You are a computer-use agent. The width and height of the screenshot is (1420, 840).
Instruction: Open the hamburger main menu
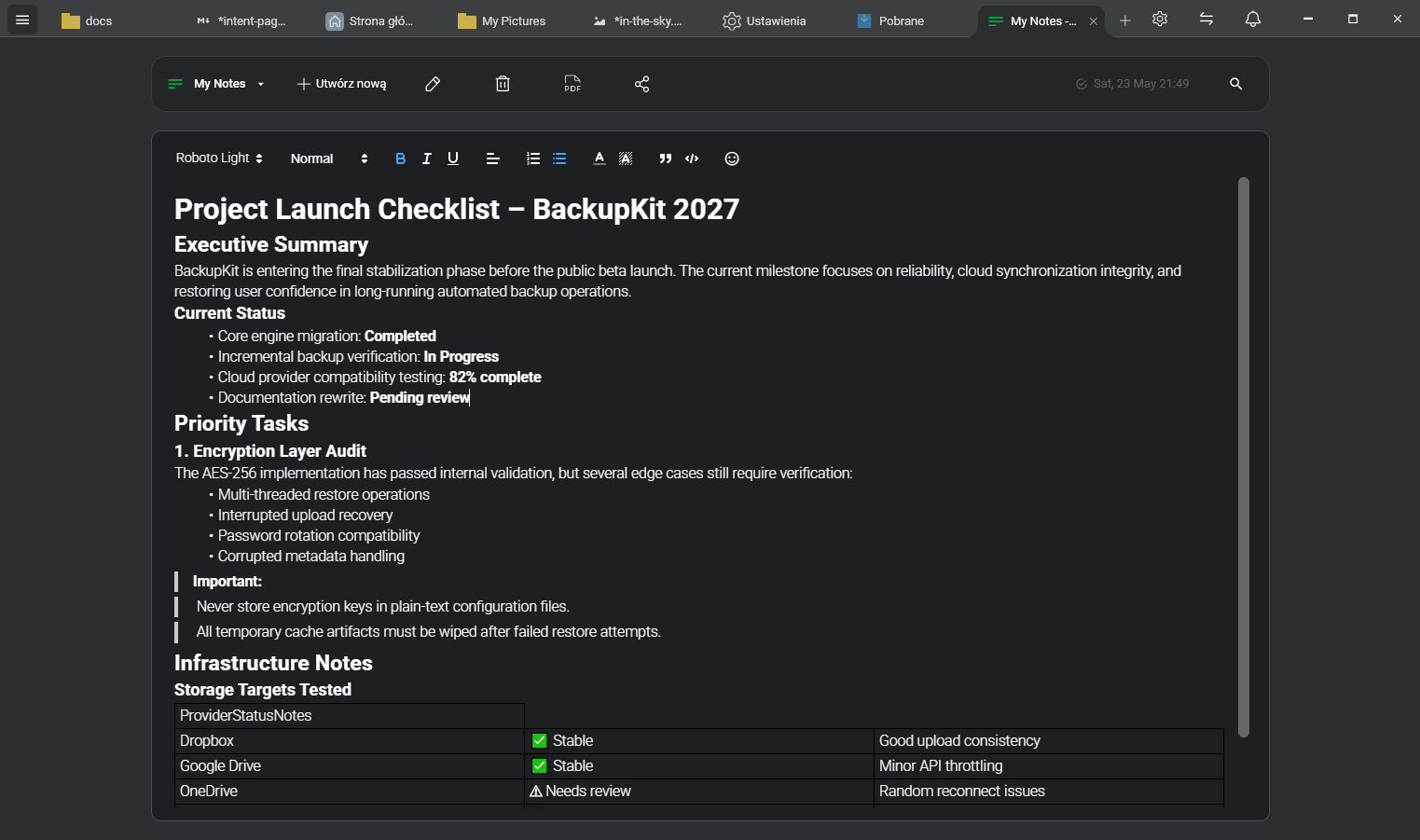click(x=22, y=20)
